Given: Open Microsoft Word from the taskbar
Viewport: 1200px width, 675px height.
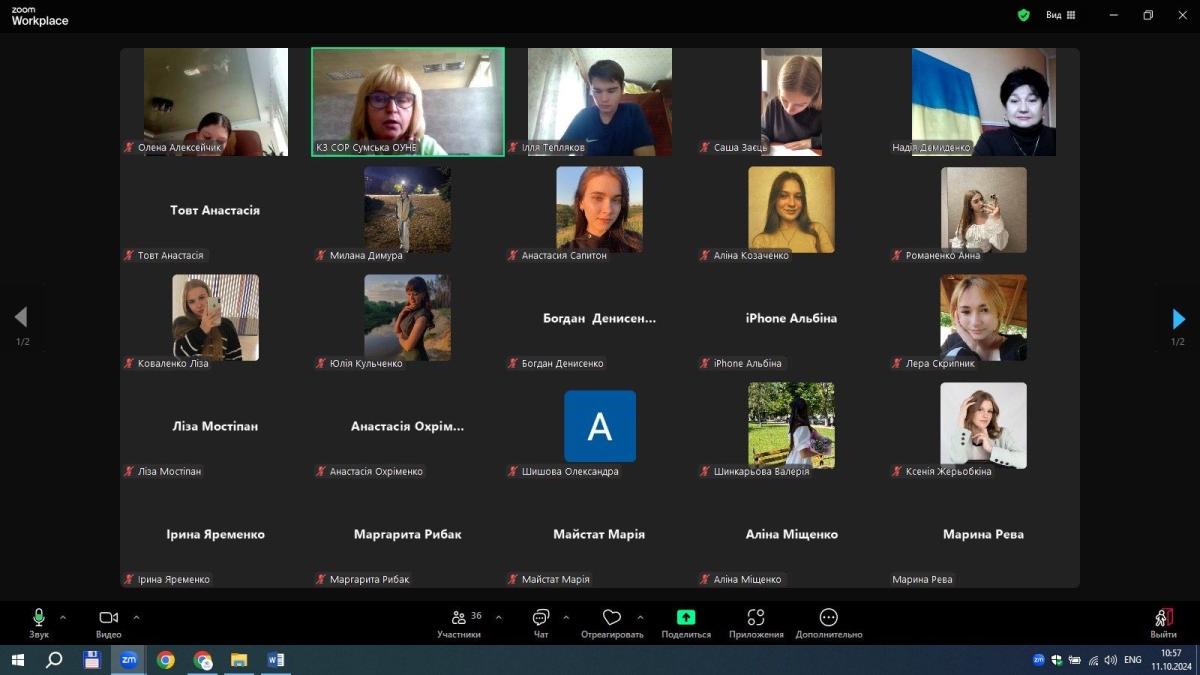Looking at the screenshot, I should (x=276, y=660).
